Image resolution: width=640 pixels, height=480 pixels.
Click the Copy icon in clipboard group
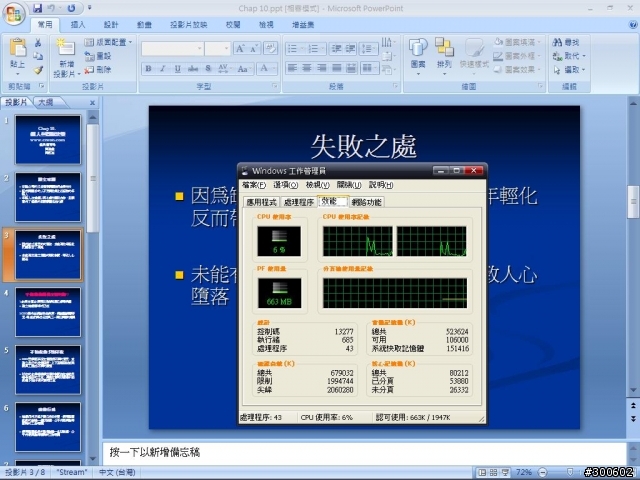coord(38,56)
